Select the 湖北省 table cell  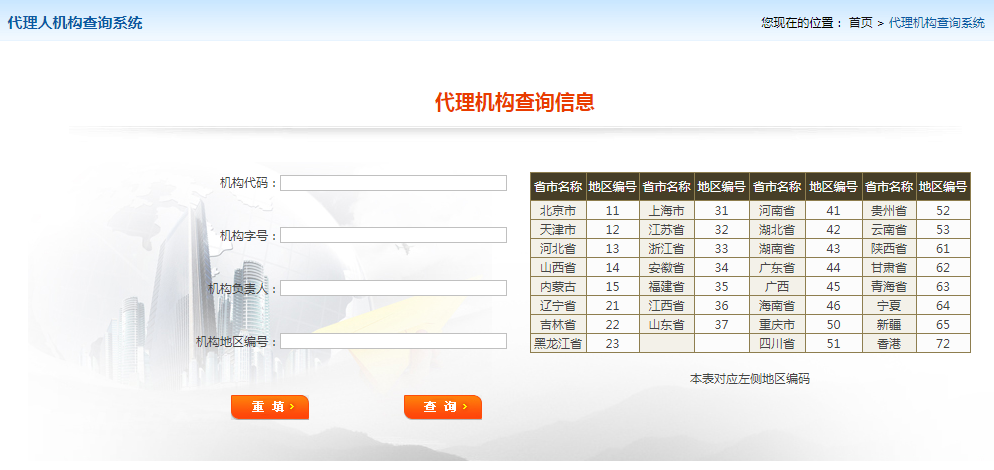(777, 230)
